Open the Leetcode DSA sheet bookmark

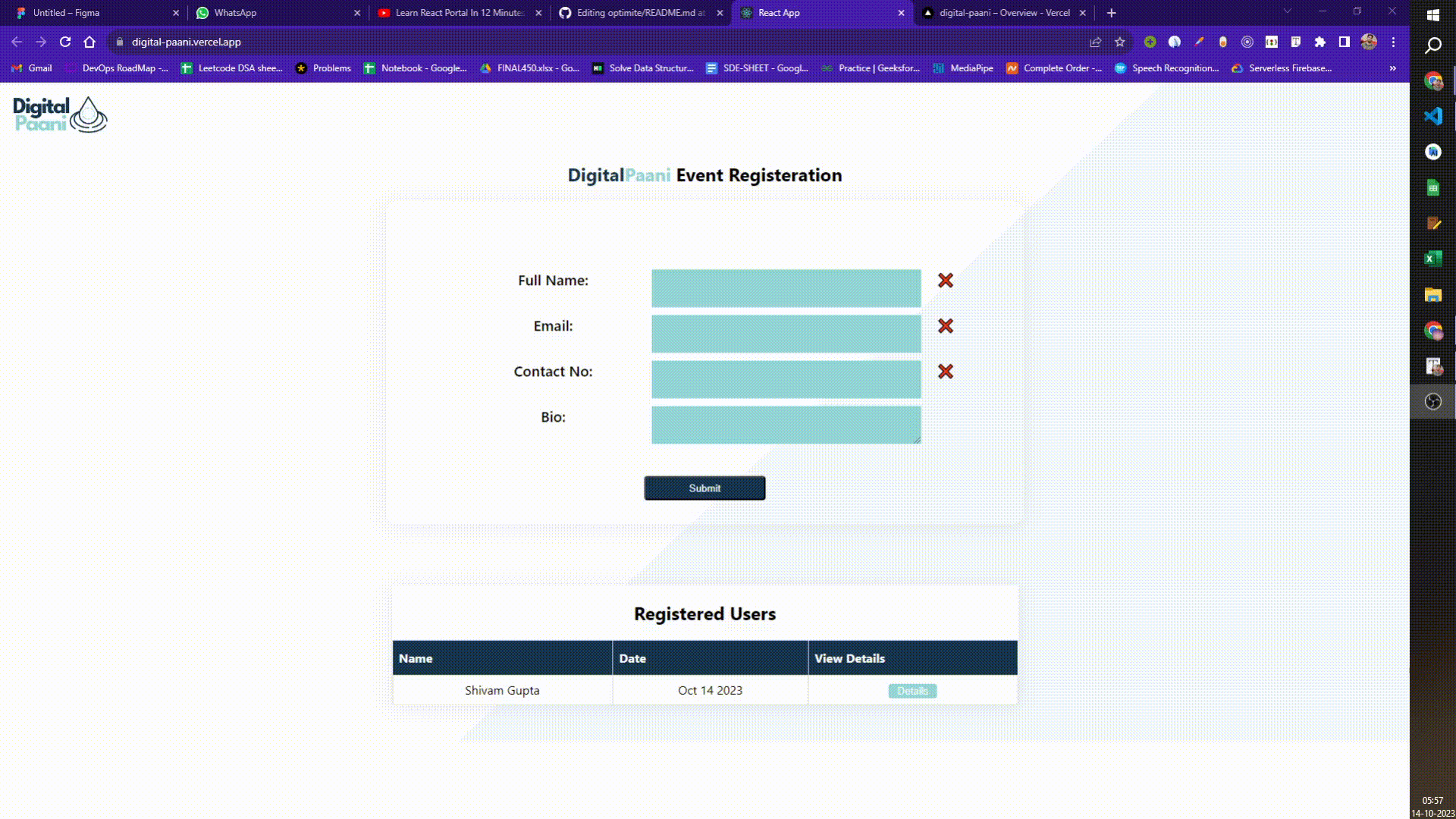tap(232, 68)
